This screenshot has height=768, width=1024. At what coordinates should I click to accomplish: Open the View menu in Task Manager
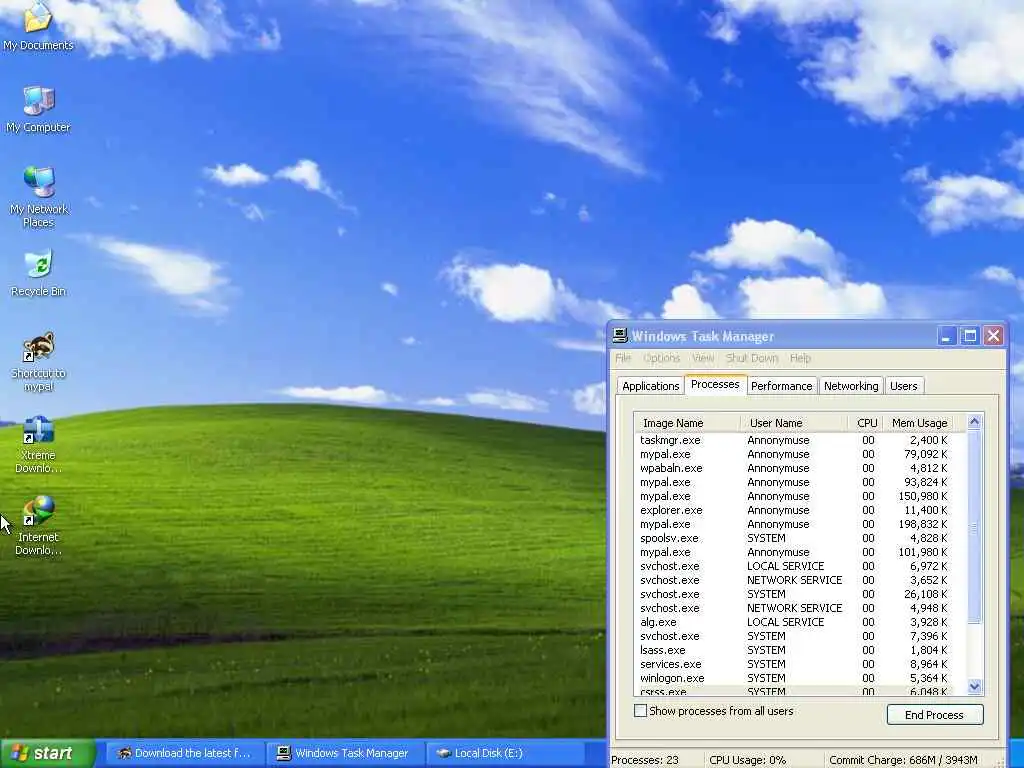(703, 358)
